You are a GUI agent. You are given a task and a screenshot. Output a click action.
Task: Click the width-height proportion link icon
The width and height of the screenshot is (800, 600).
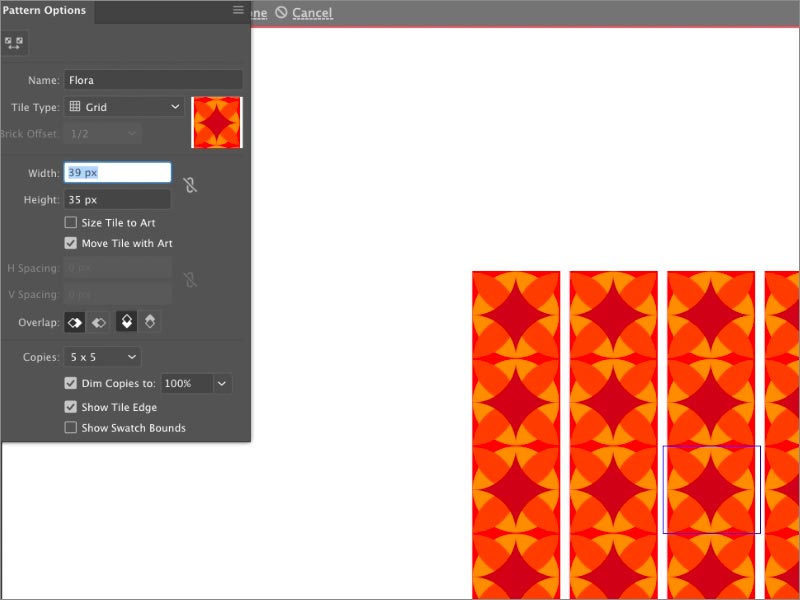pos(190,185)
